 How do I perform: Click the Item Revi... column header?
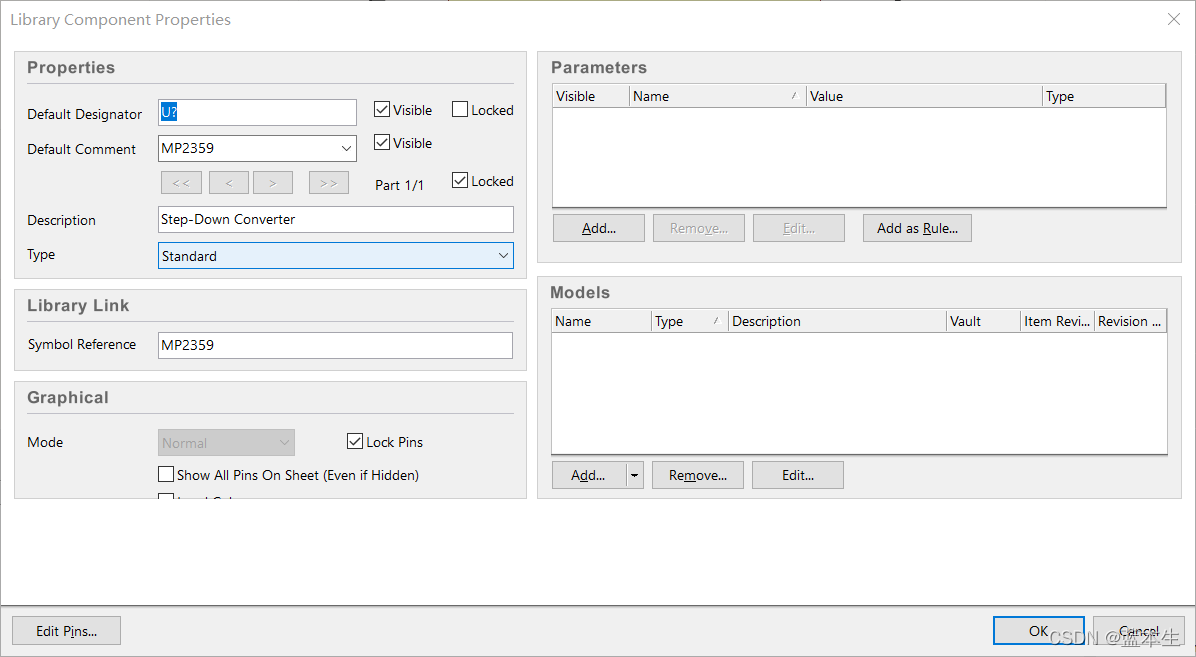pyautogui.click(x=1057, y=321)
